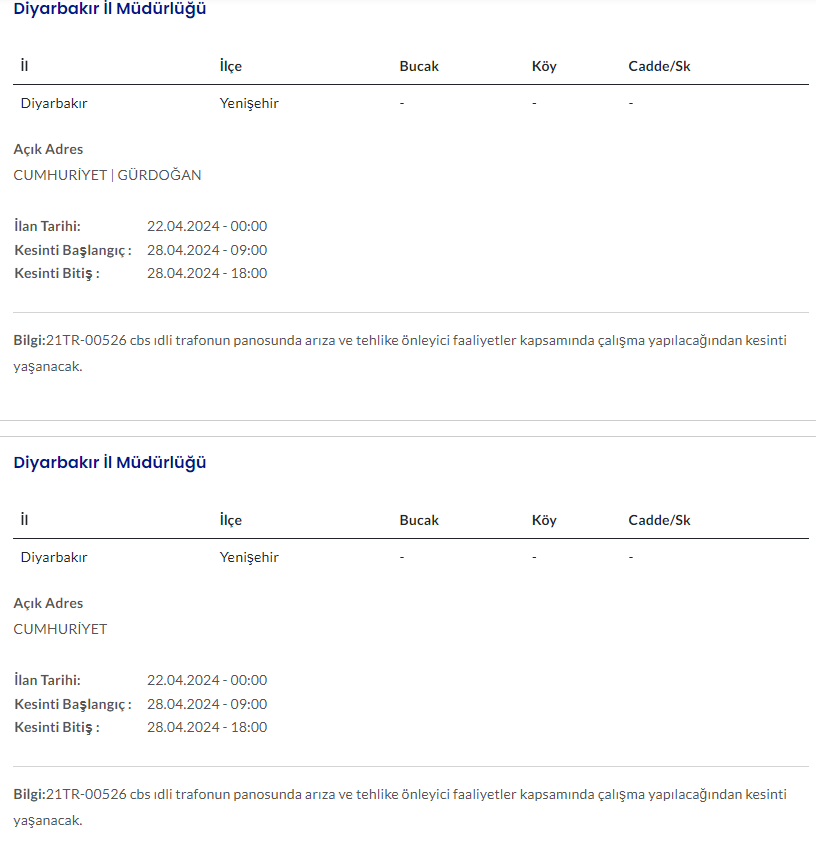816x856 pixels.
Task: Click the Yenişehir cell in the first table
Action: pyautogui.click(x=249, y=103)
